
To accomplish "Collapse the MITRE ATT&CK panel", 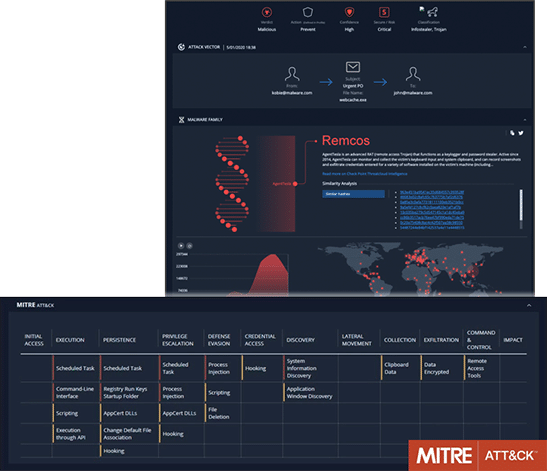I will (x=529, y=305).
